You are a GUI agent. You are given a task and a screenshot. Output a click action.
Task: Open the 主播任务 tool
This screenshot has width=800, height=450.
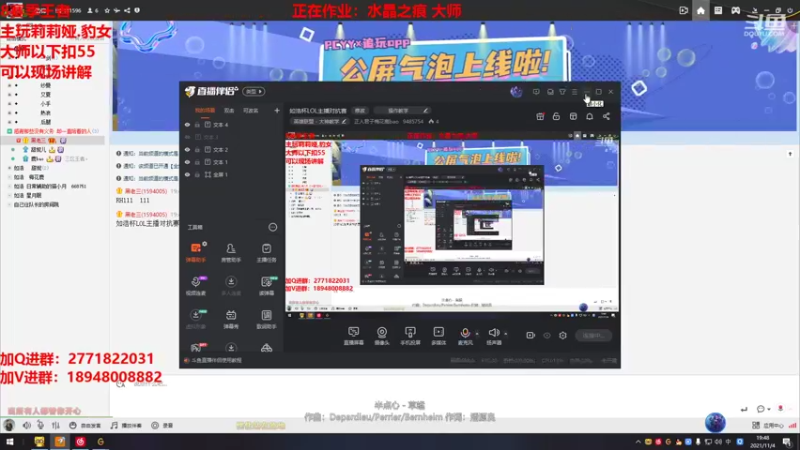click(x=266, y=253)
